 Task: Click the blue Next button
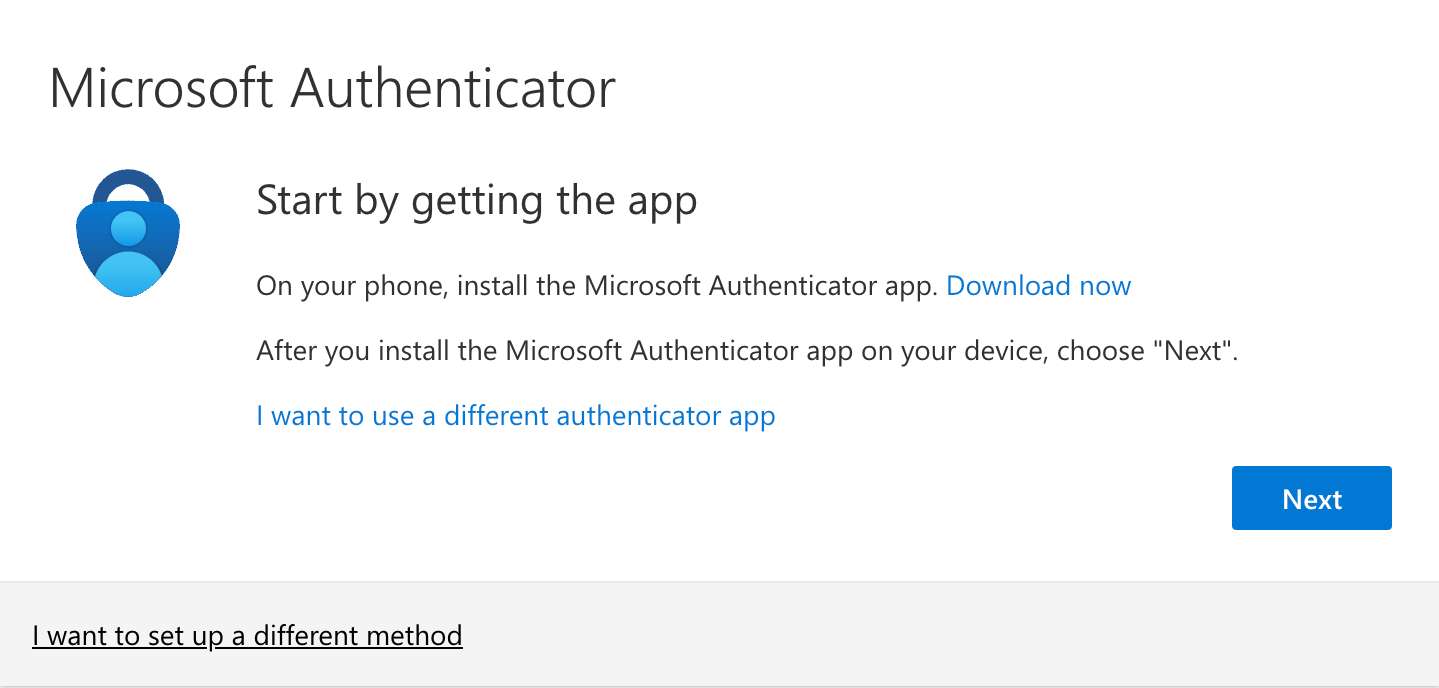pos(1311,498)
